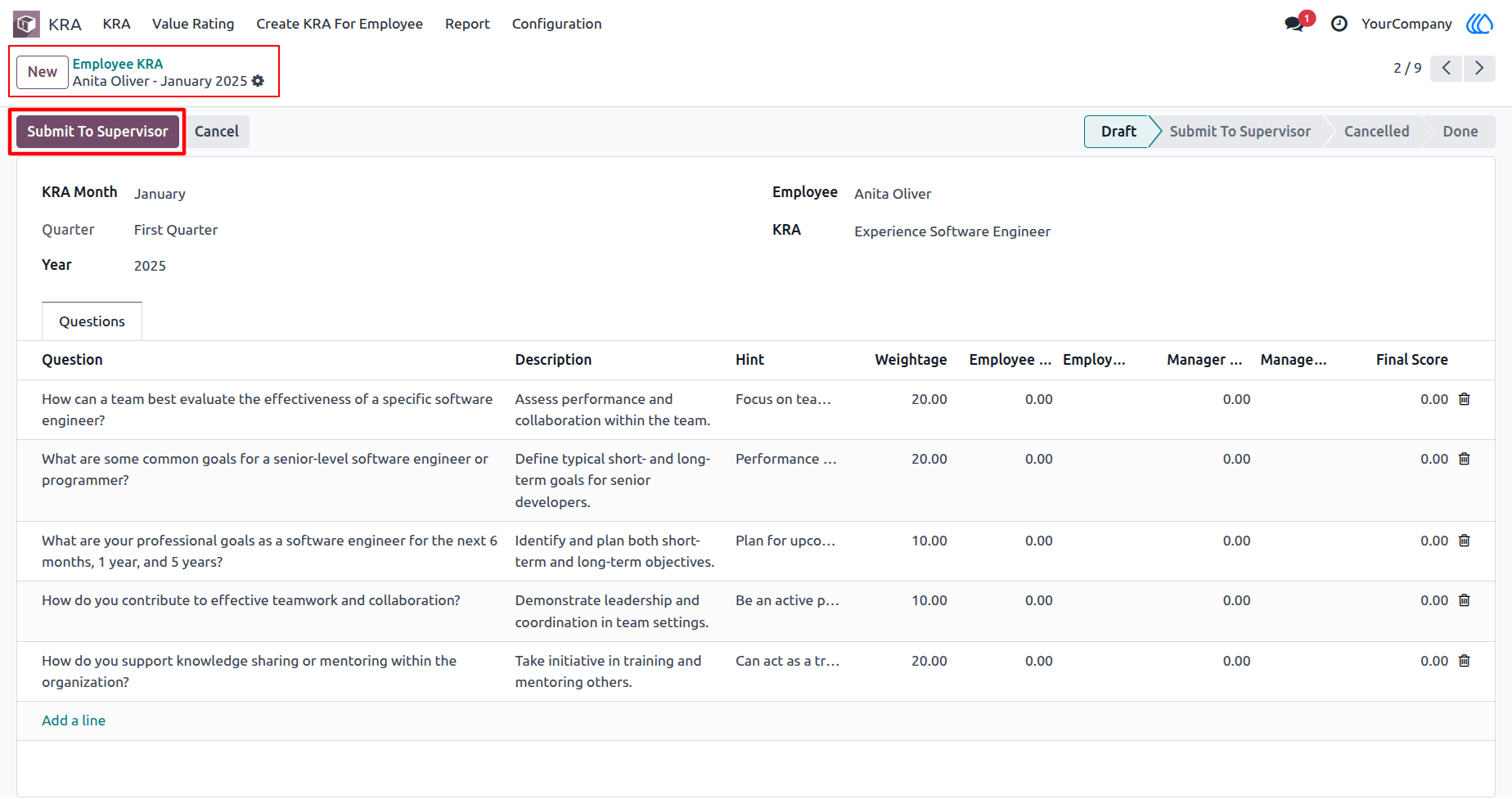The image size is (1512, 799).
Task: Open Create KRA For Employee menu
Action: click(x=340, y=24)
